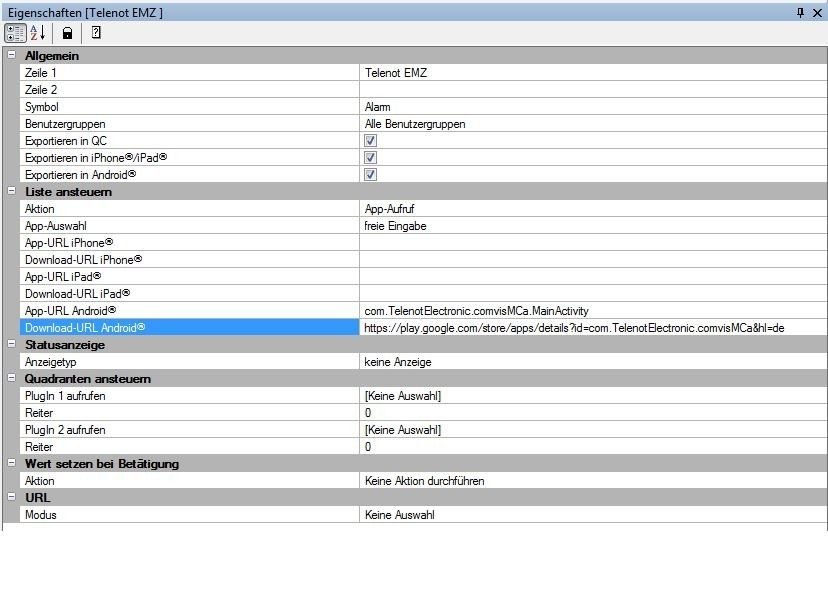
Task: Change Anzeigetyp value keine Anzeige
Action: (x=593, y=362)
